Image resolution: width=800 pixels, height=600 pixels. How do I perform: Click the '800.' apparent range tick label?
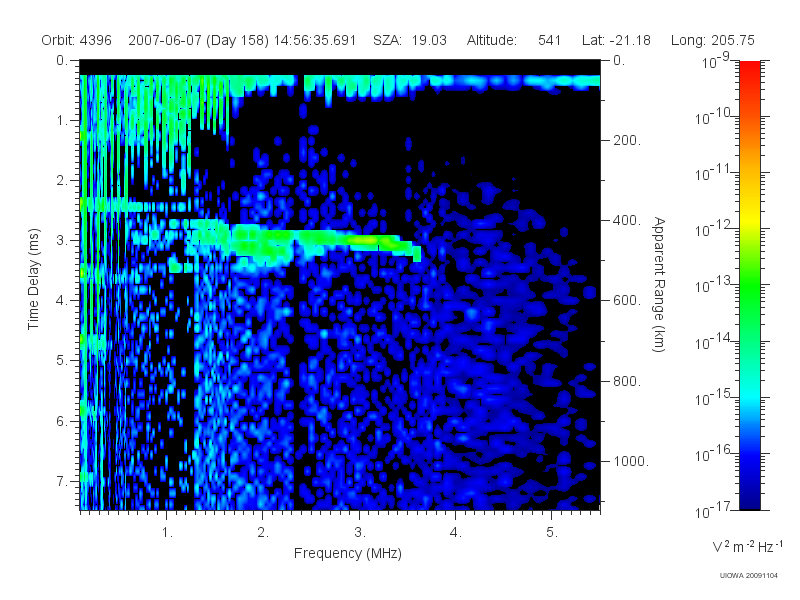coord(627,381)
